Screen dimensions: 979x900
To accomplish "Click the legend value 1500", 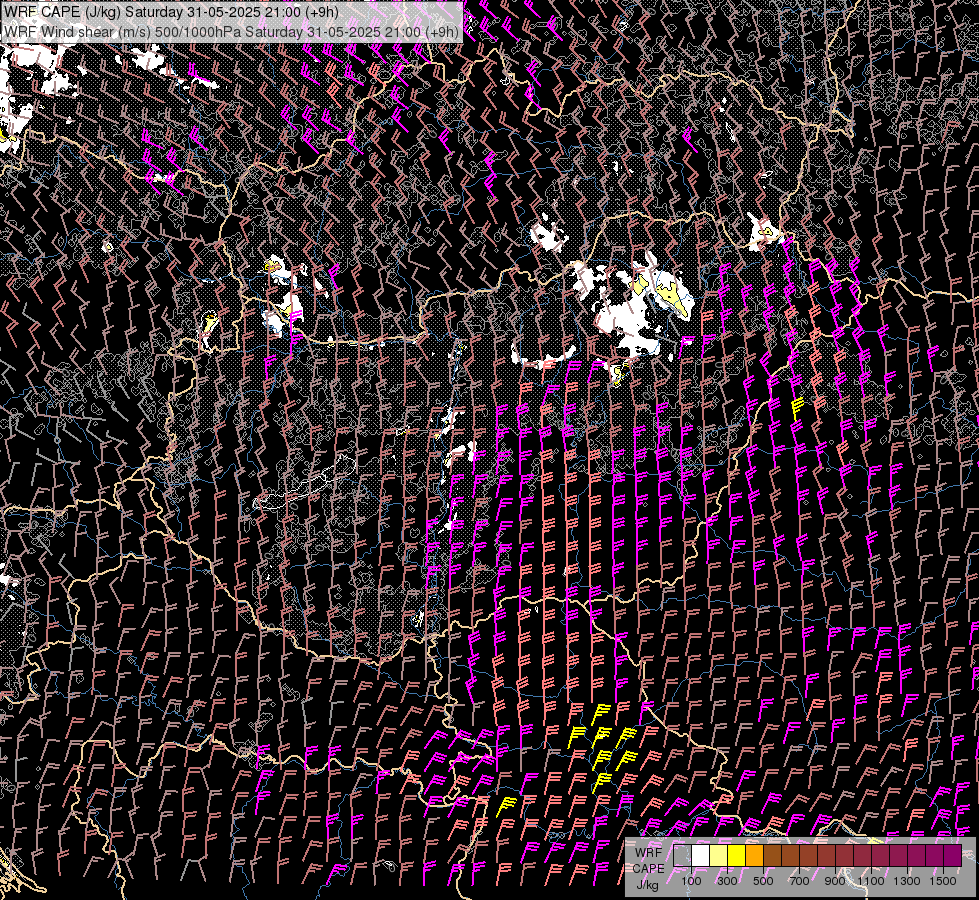I will (943, 881).
